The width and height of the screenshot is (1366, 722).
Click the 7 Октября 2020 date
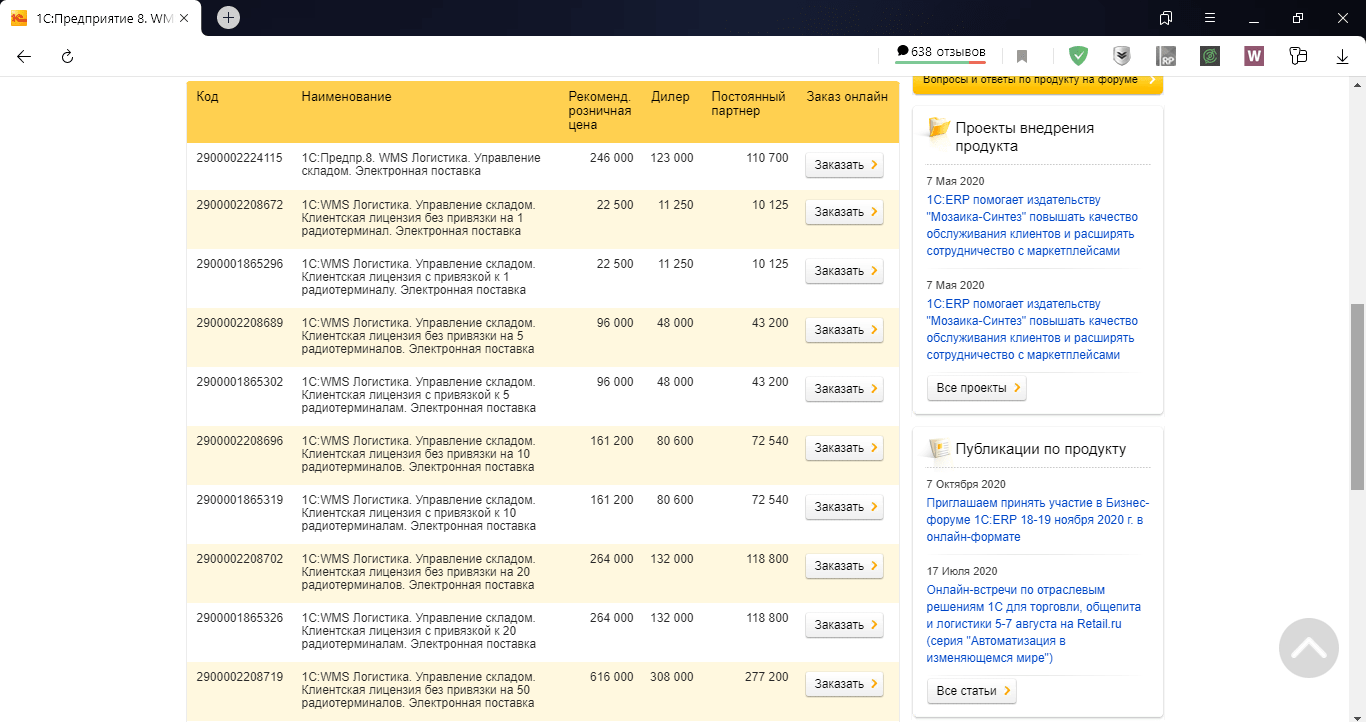point(966,484)
